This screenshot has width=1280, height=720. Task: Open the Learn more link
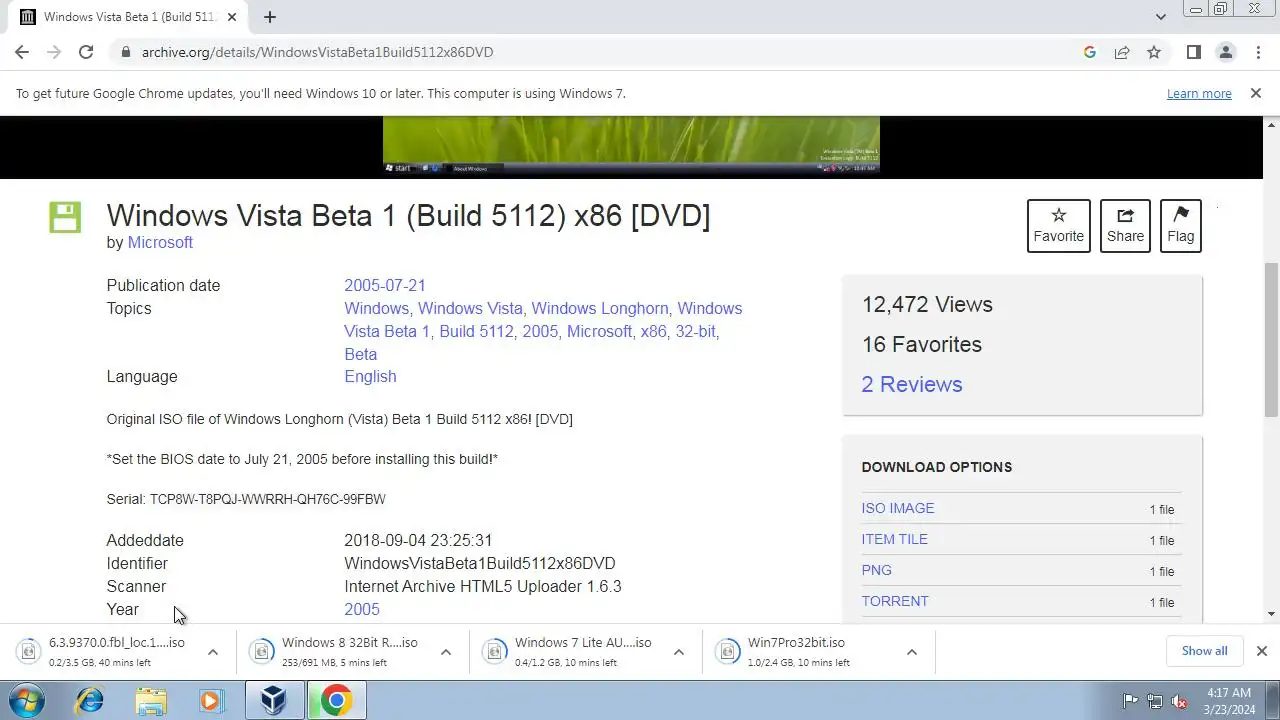pos(1199,93)
